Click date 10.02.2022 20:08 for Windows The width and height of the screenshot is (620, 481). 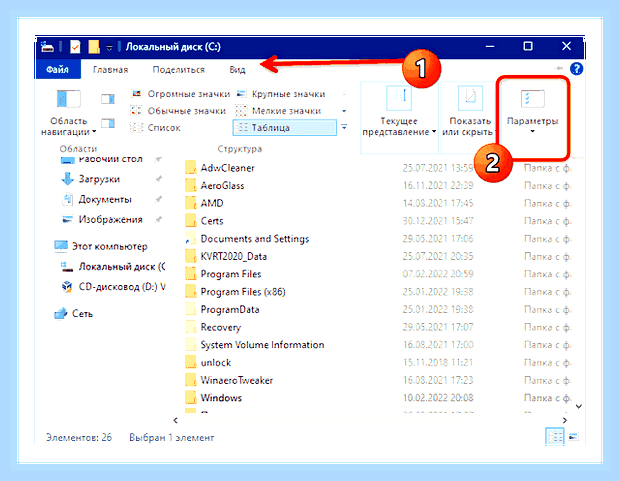tap(438, 398)
